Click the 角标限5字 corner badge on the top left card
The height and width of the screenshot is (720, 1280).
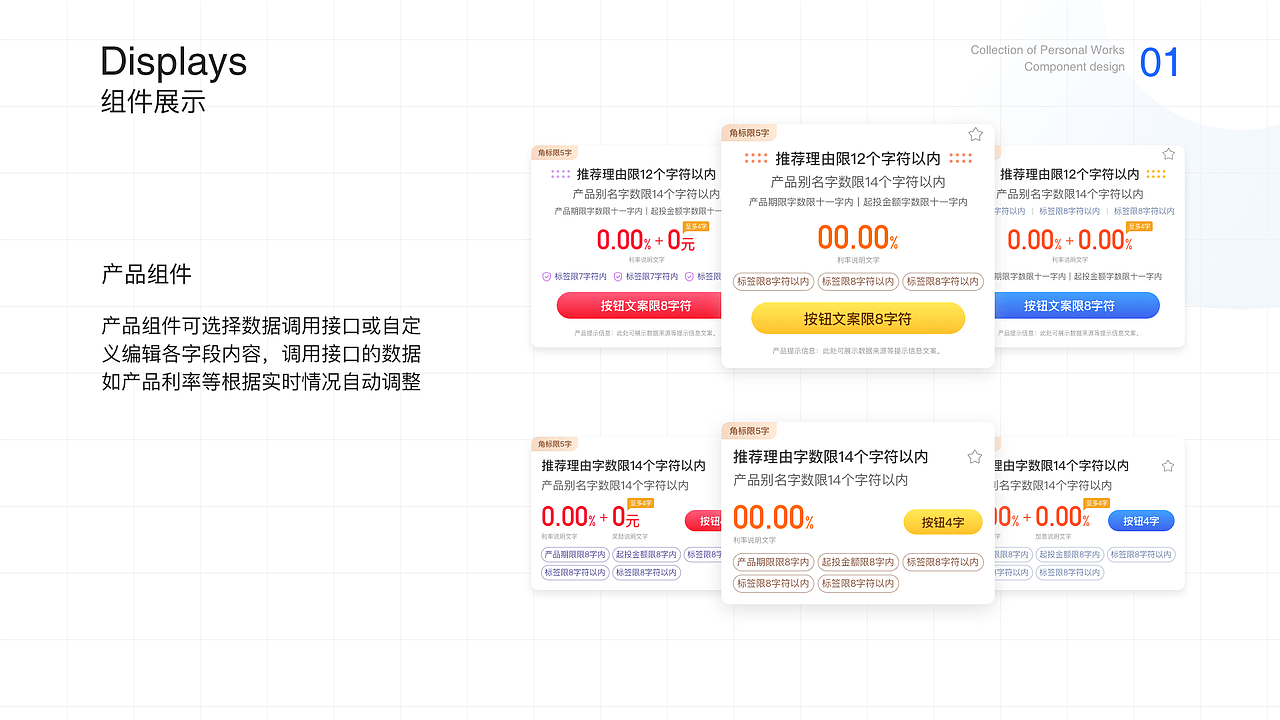pyautogui.click(x=555, y=153)
